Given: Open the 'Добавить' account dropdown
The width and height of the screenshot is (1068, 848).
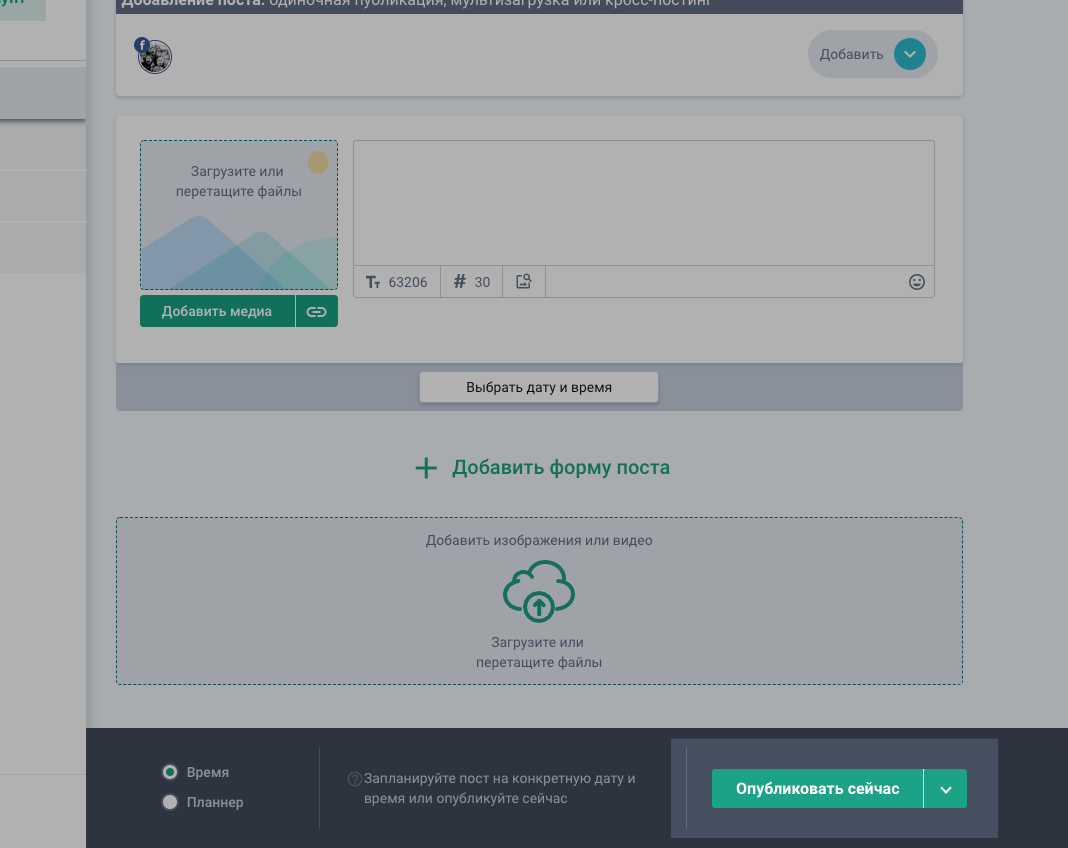Looking at the screenshot, I should (x=852, y=55).
